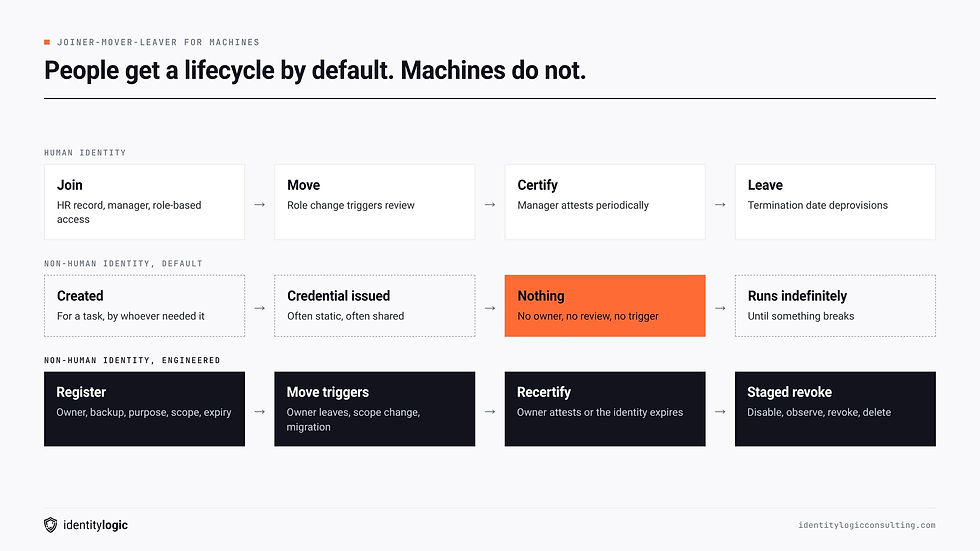Click the NON-HUMAN IDENTITY, DEFAULT label

tap(123, 264)
